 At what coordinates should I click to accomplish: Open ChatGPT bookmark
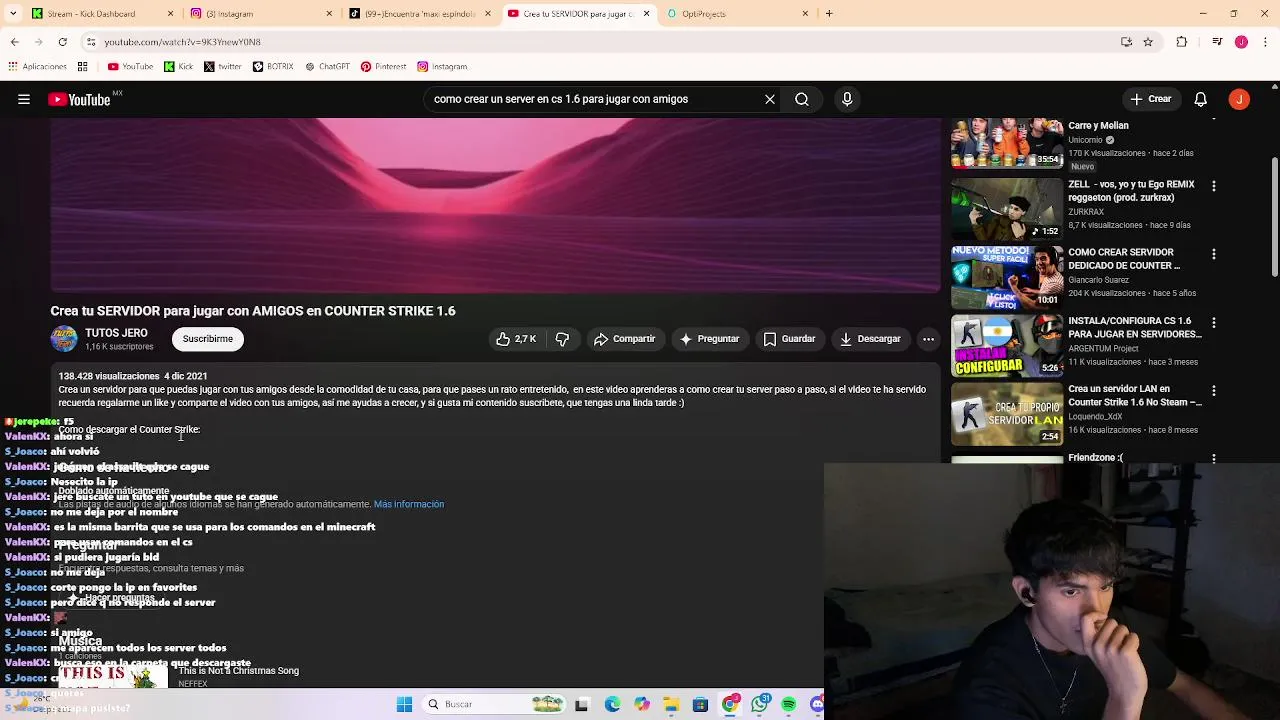pos(327,67)
